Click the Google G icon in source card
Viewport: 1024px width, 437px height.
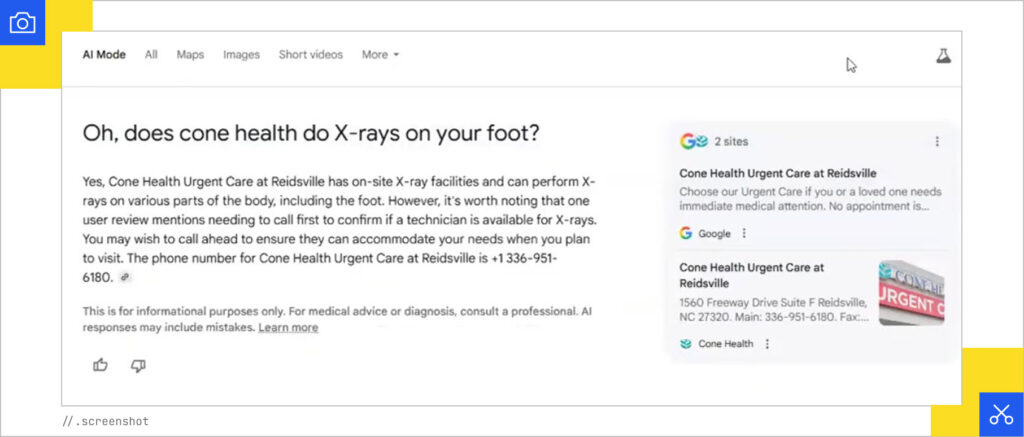(x=686, y=234)
